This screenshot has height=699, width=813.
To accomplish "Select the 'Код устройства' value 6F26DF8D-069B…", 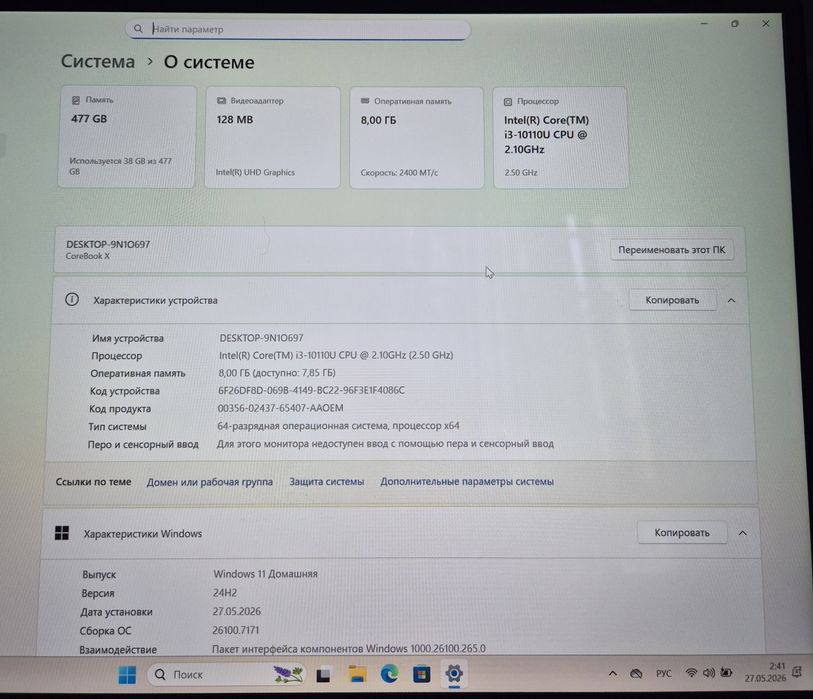I will [x=311, y=390].
